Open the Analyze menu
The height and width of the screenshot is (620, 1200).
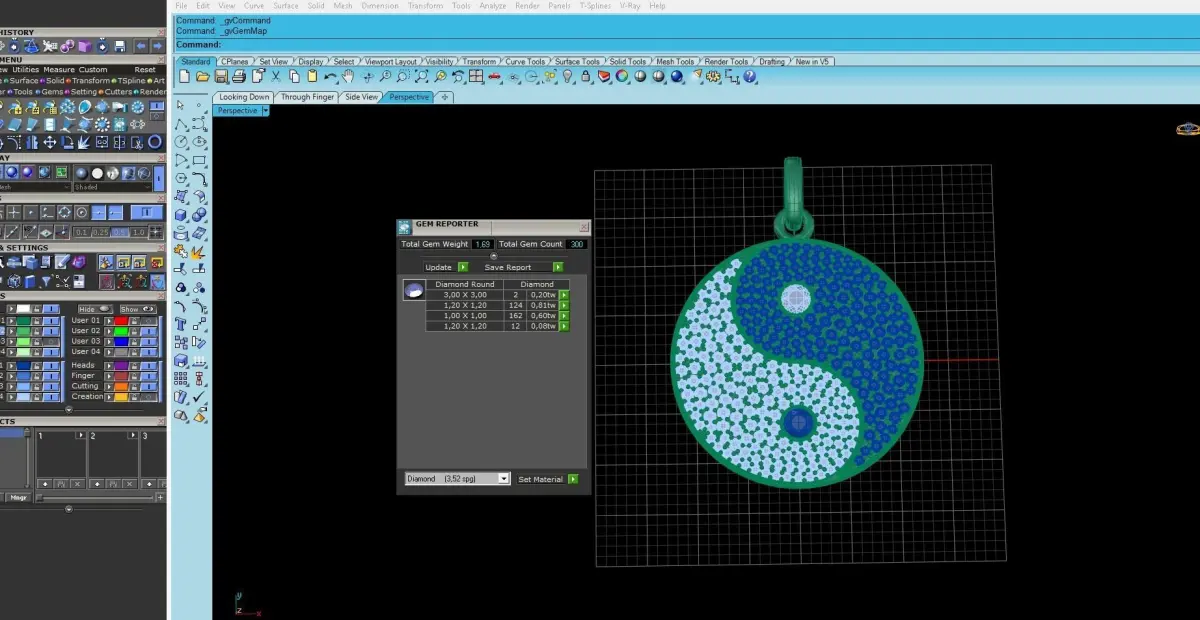coord(493,6)
